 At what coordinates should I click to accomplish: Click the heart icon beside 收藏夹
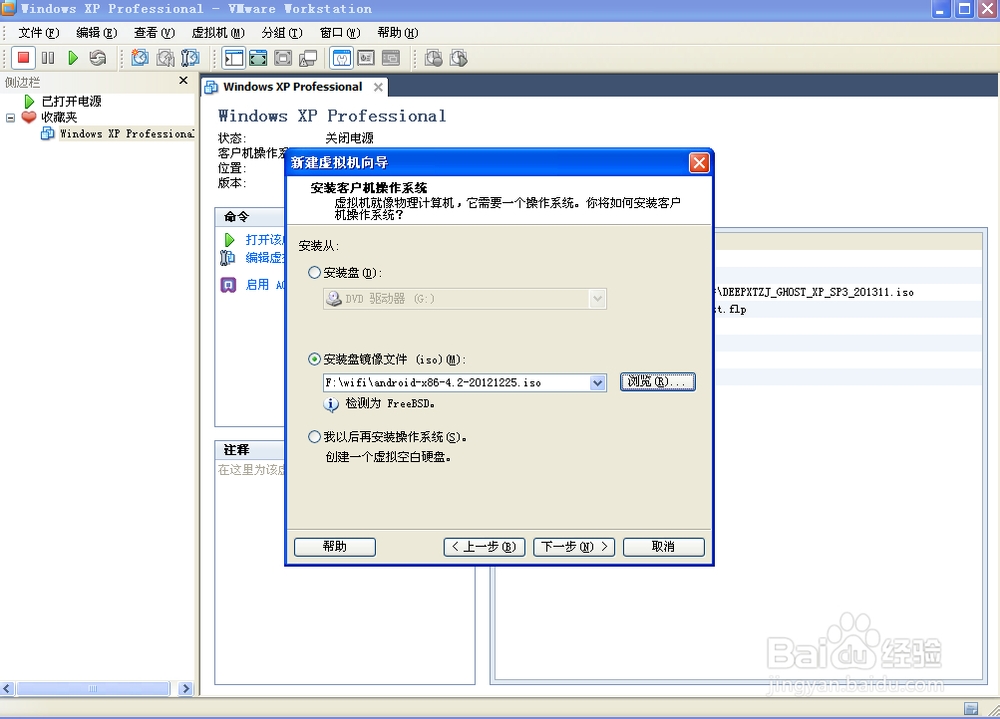point(29,117)
